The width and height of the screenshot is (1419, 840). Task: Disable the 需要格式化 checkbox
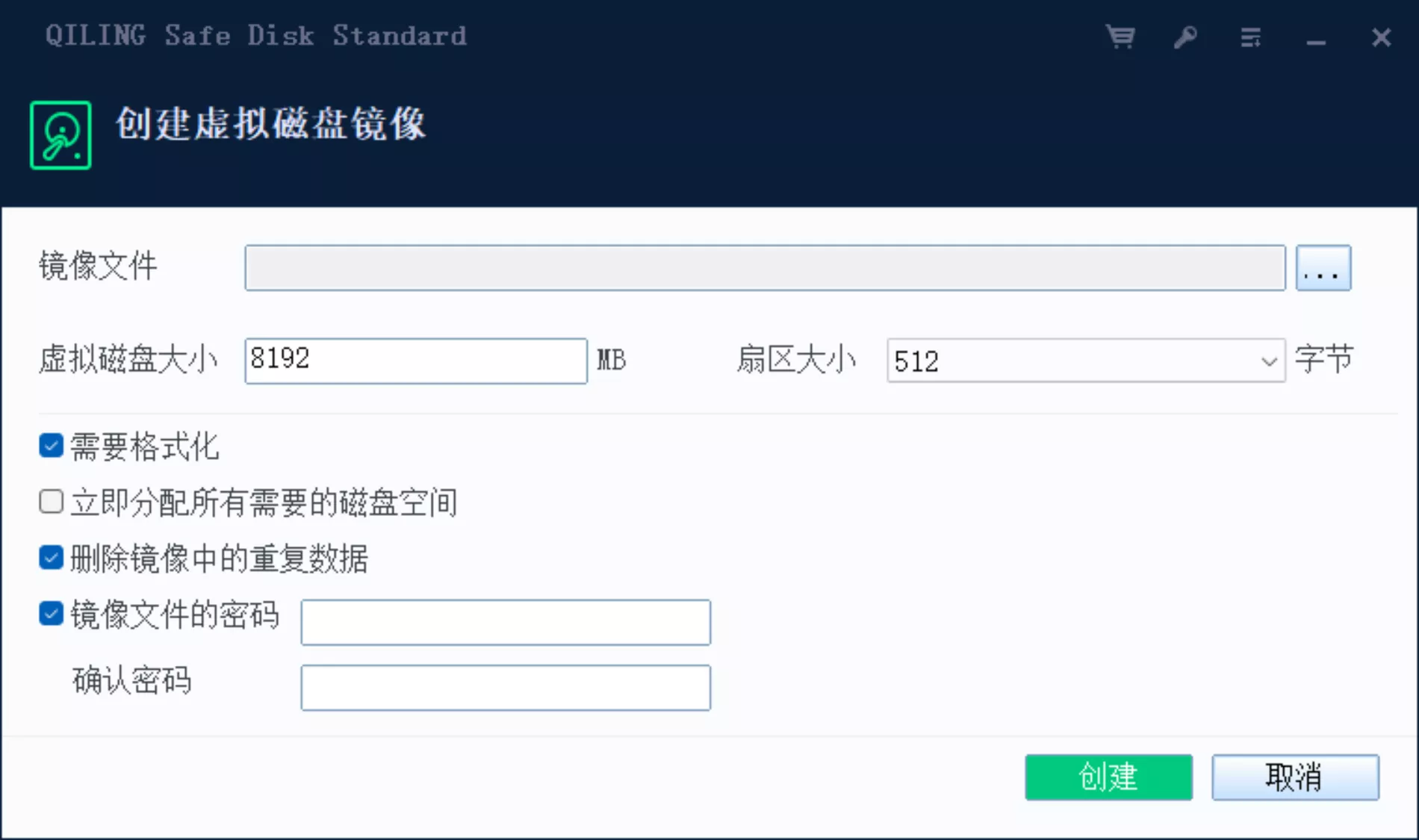(50, 447)
